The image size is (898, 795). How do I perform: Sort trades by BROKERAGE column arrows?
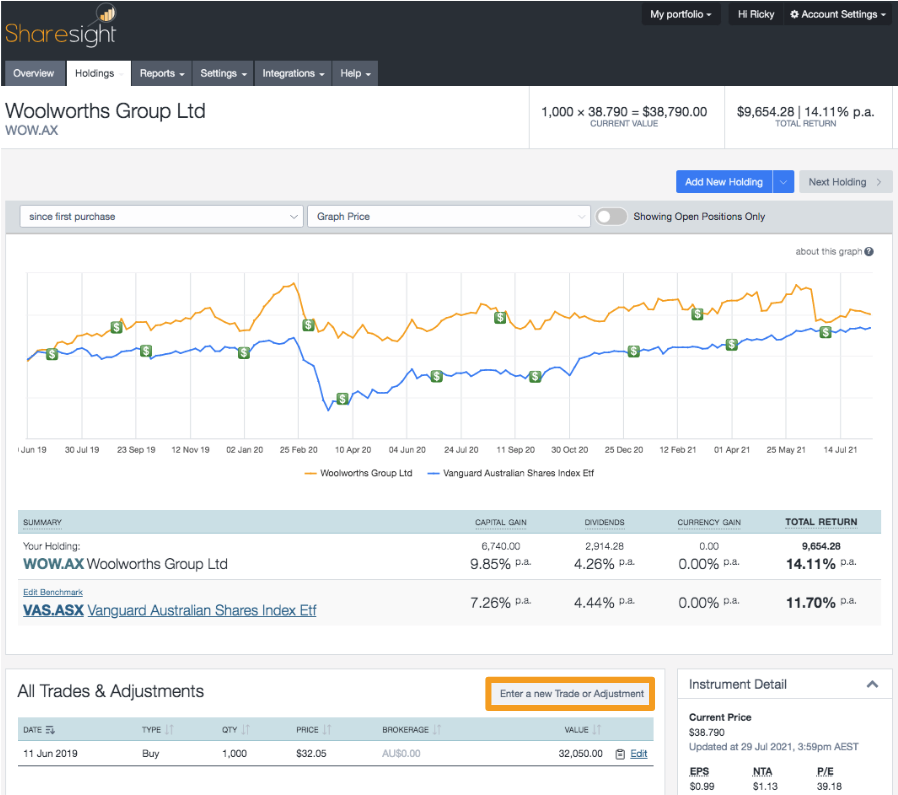click(x=437, y=730)
